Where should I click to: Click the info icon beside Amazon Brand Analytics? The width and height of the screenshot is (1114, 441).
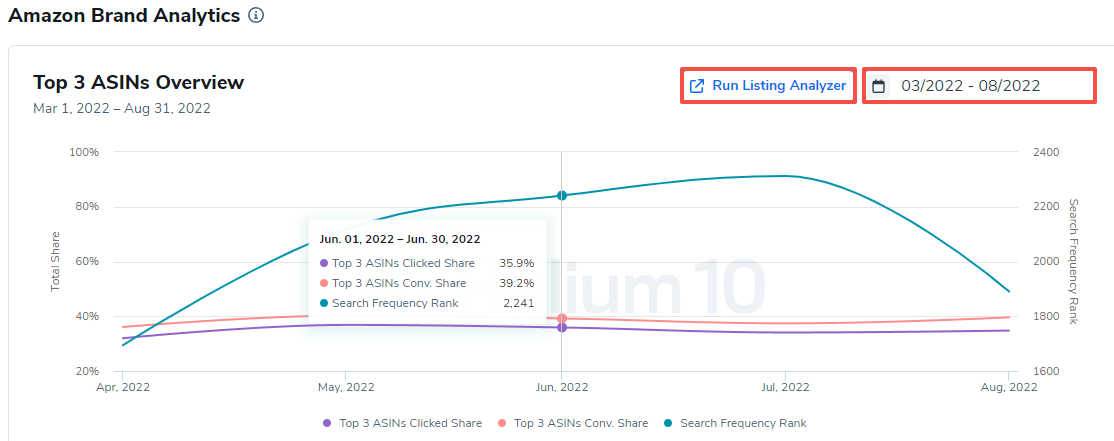(256, 16)
